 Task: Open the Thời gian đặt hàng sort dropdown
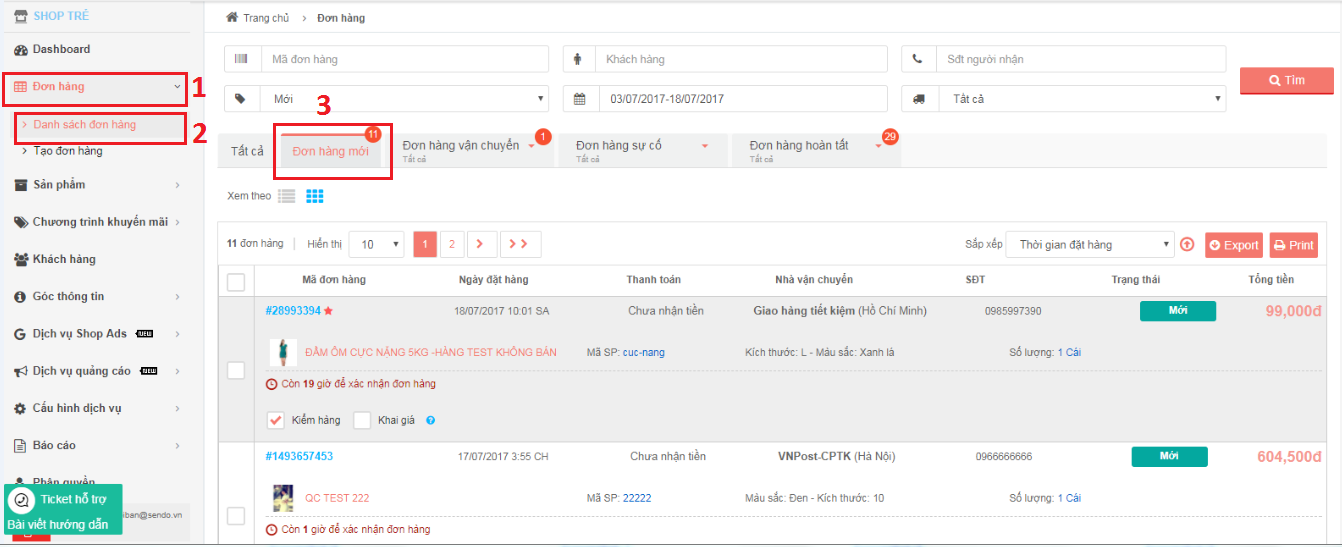(x=1090, y=245)
